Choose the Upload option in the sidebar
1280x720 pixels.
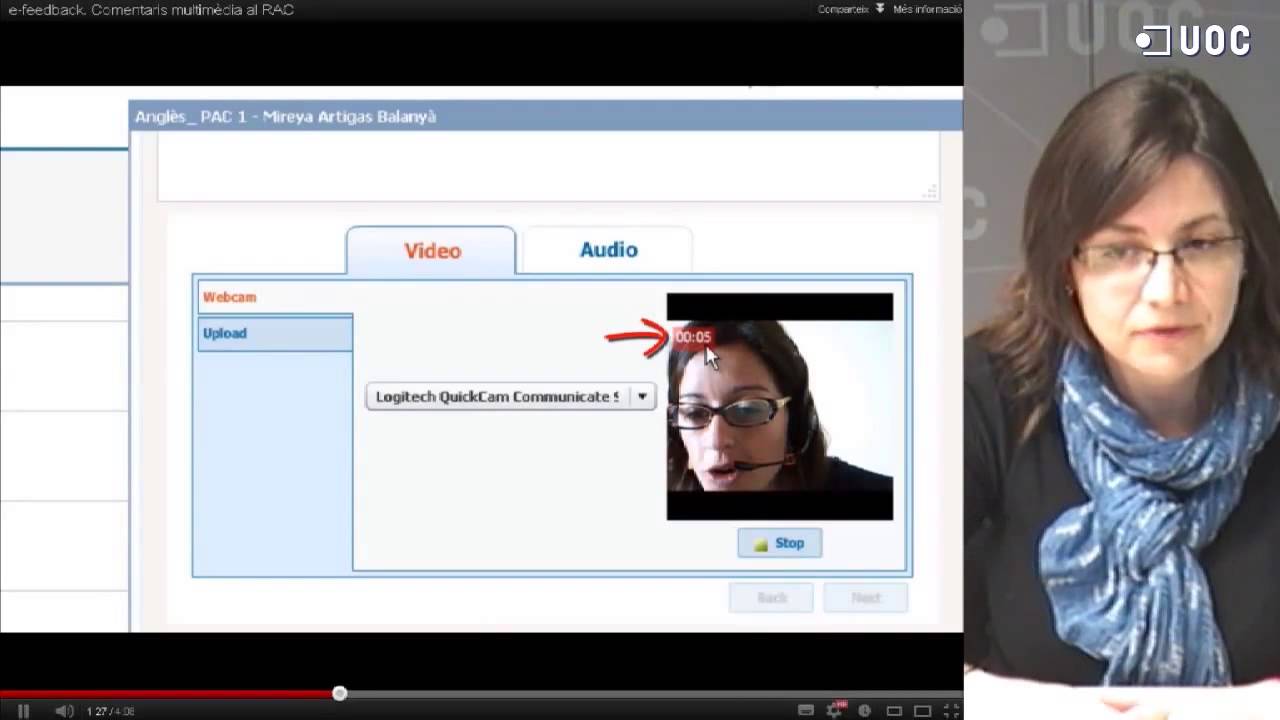pos(275,333)
